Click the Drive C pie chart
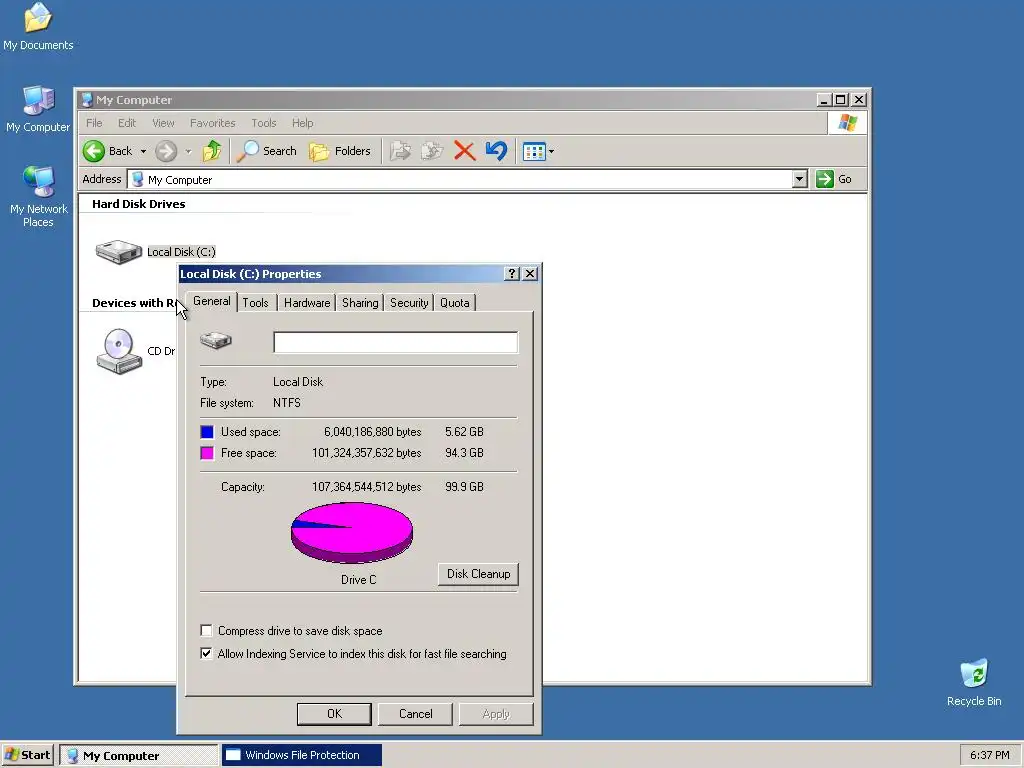The image size is (1024, 768). point(351,532)
